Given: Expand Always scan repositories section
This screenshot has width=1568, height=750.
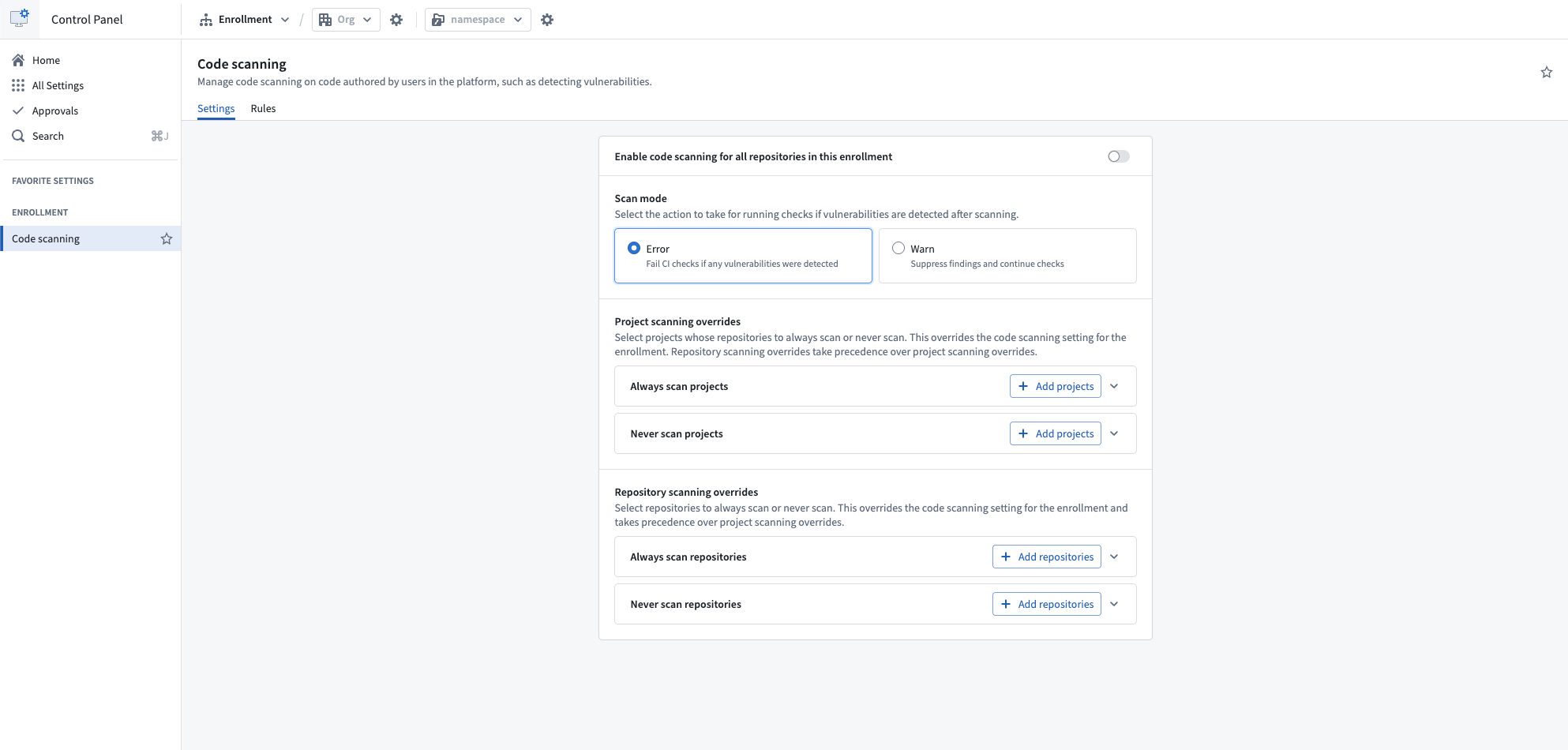Looking at the screenshot, I should point(1114,557).
